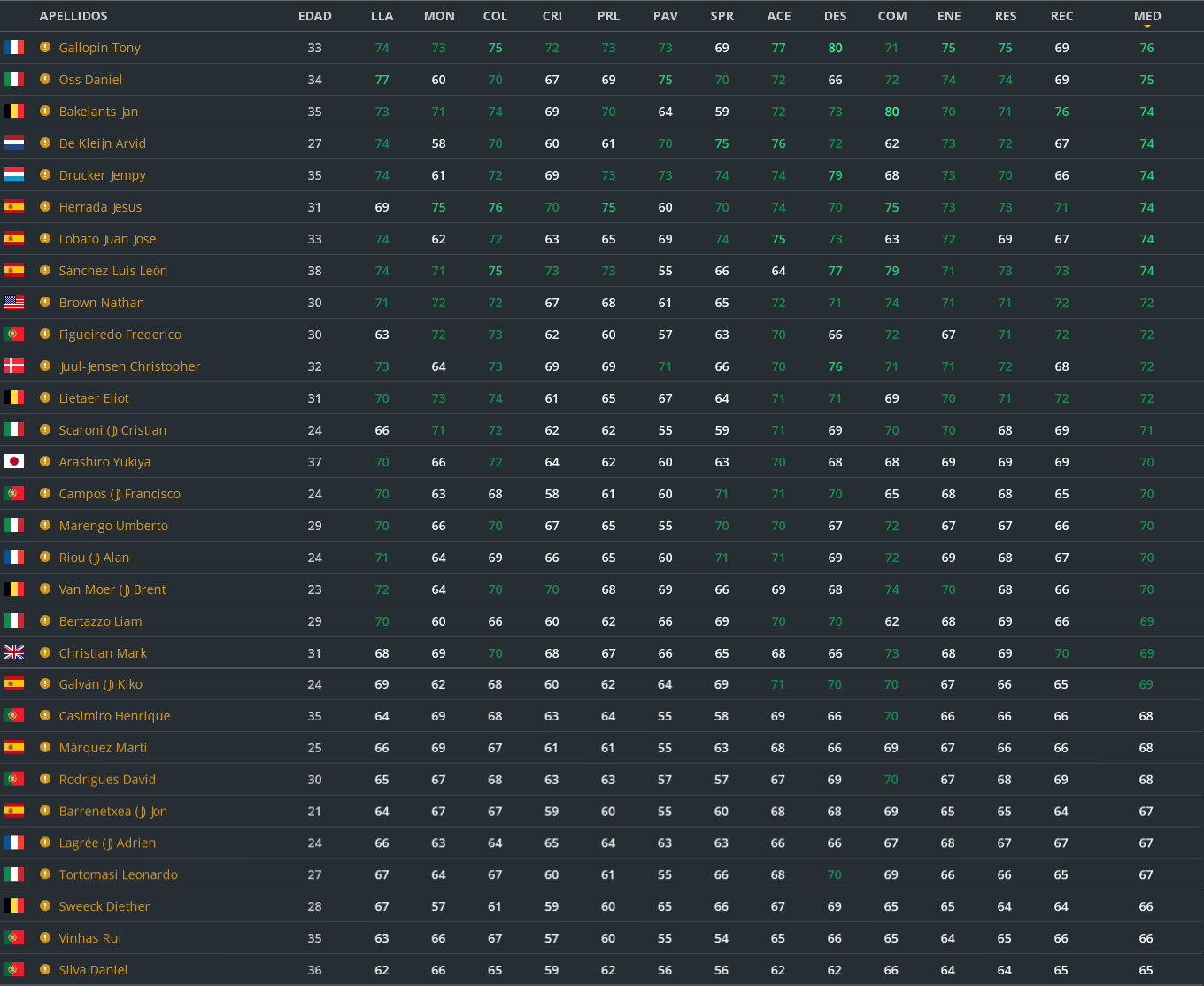Sort riders by EDAD column header
This screenshot has height=986, width=1204.
tap(315, 16)
